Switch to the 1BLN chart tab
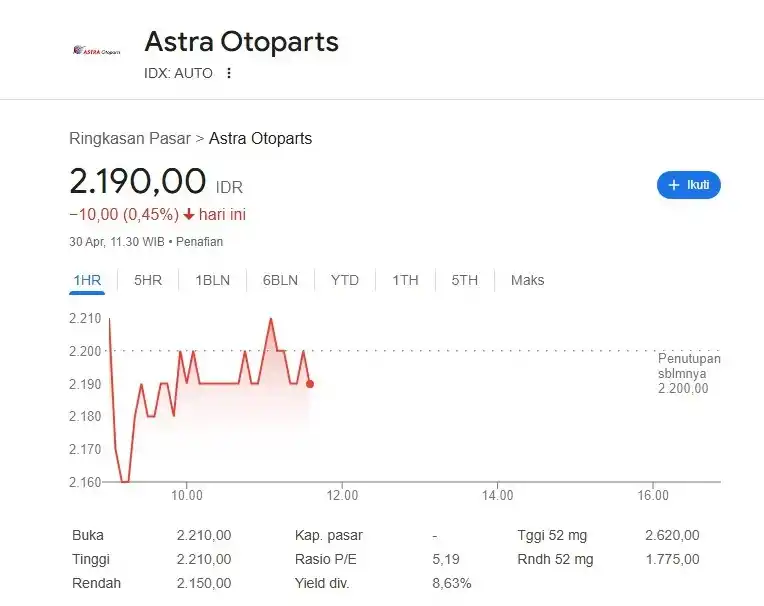This screenshot has width=764, height=606. pos(212,280)
